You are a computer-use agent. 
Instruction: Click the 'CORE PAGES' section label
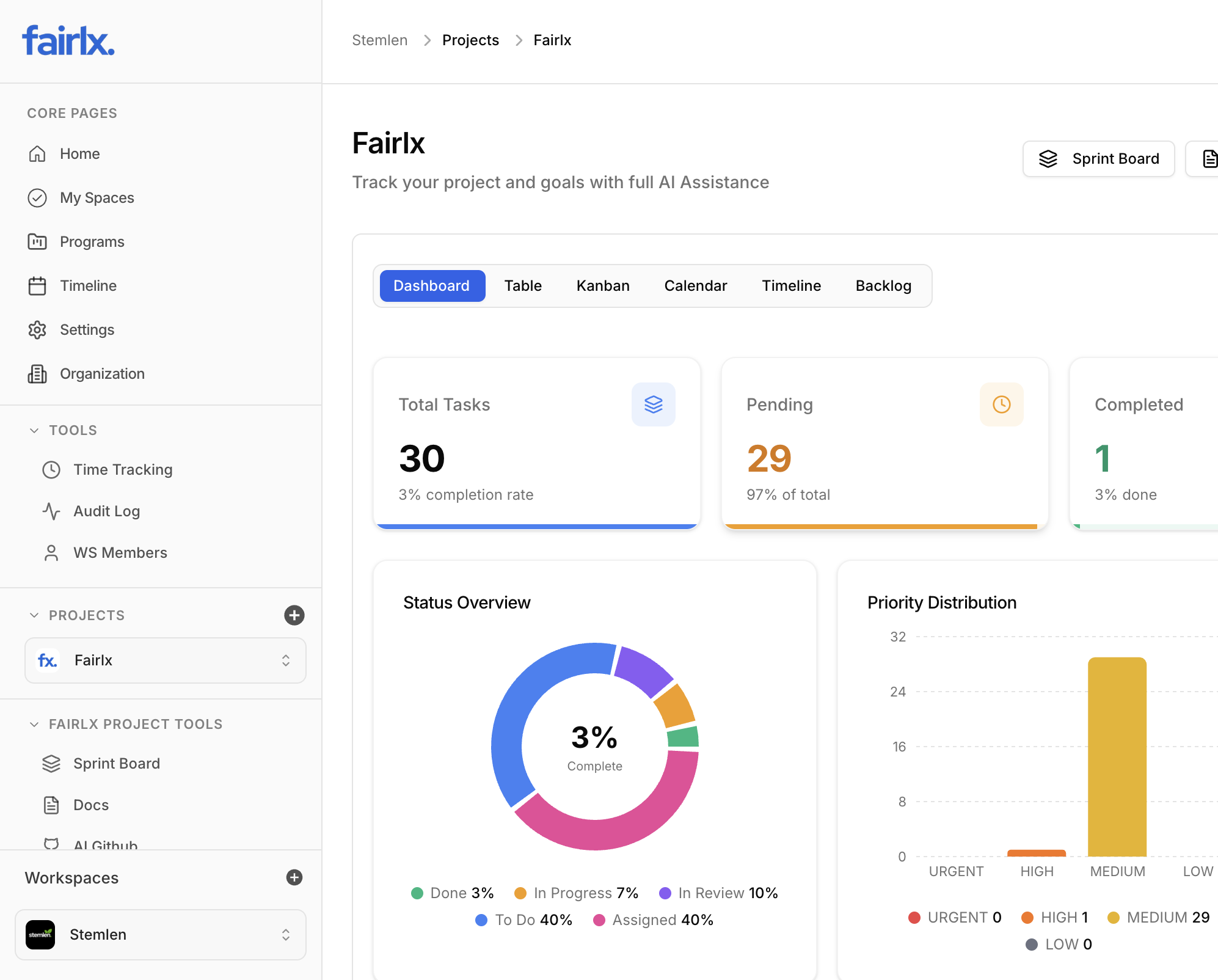pyautogui.click(x=72, y=114)
